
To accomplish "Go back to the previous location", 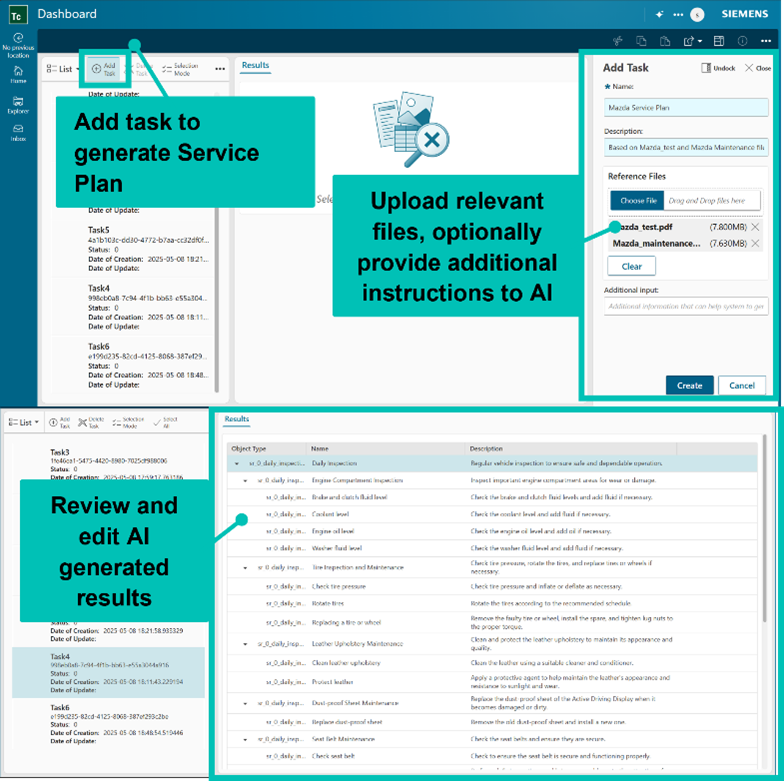I will [18, 44].
